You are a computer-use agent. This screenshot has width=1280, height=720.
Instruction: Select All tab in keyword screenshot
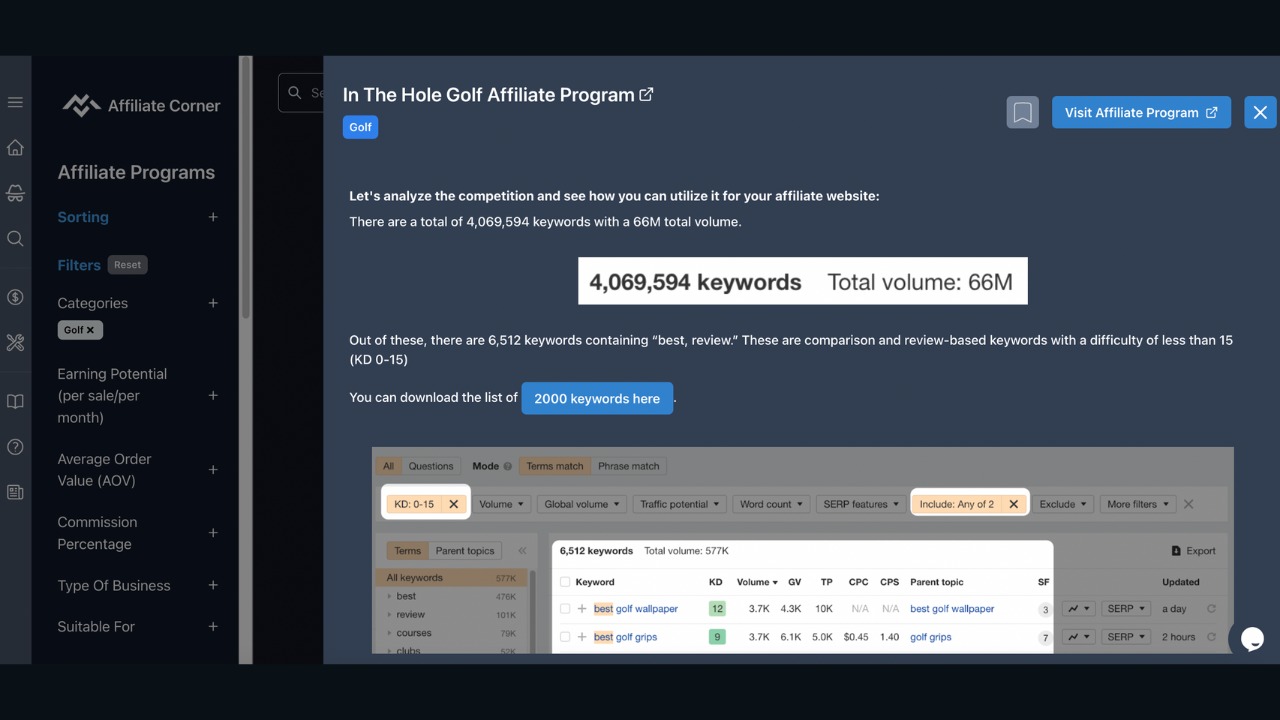pos(389,466)
